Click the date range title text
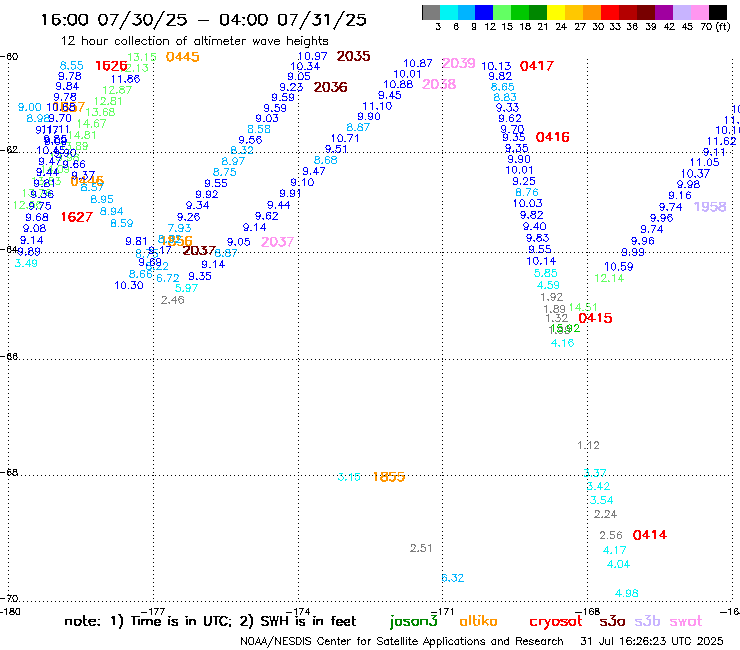Viewport: 740px width, 650px height. point(203,20)
